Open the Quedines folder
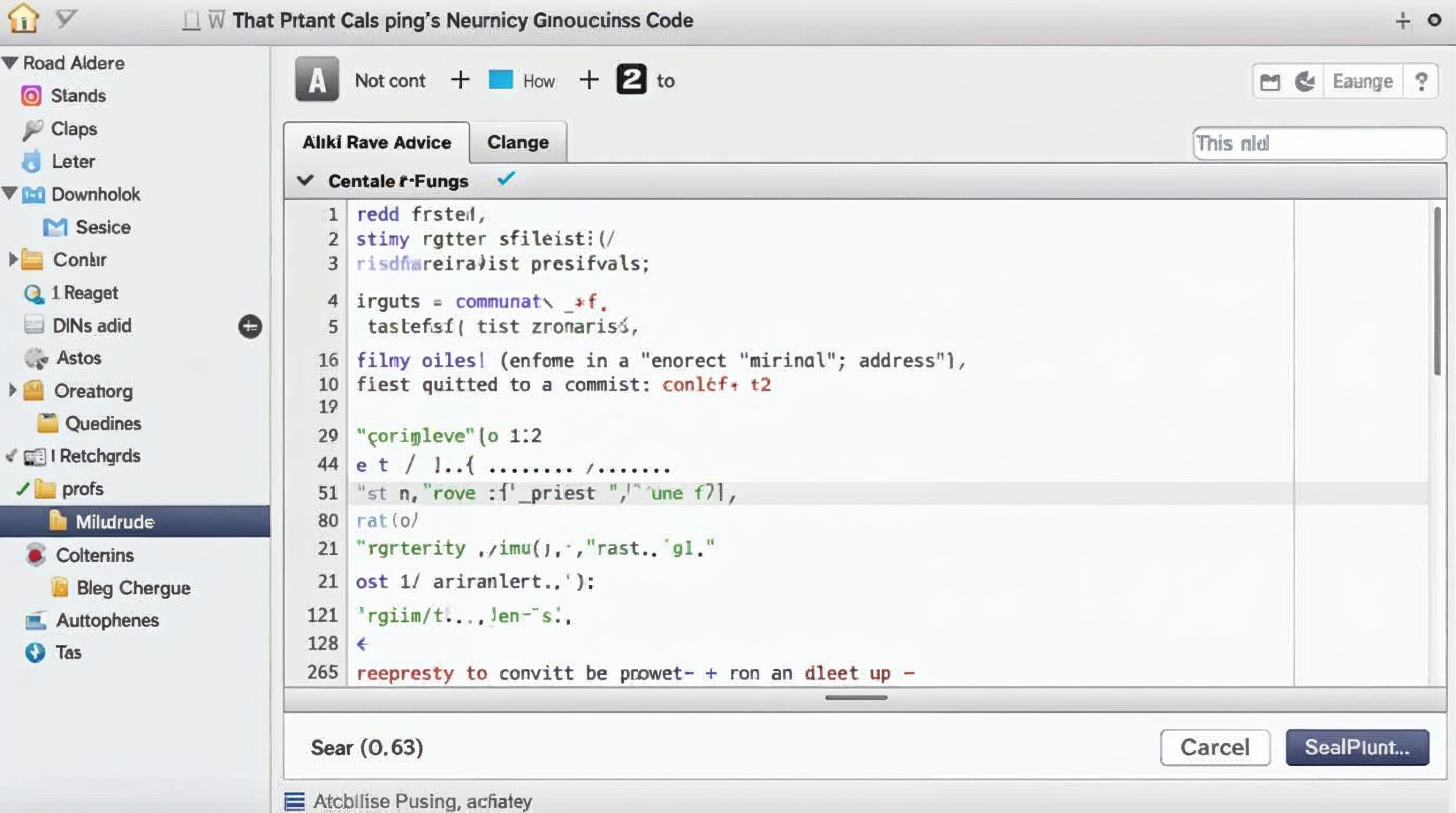The image size is (1456, 813). click(89, 423)
